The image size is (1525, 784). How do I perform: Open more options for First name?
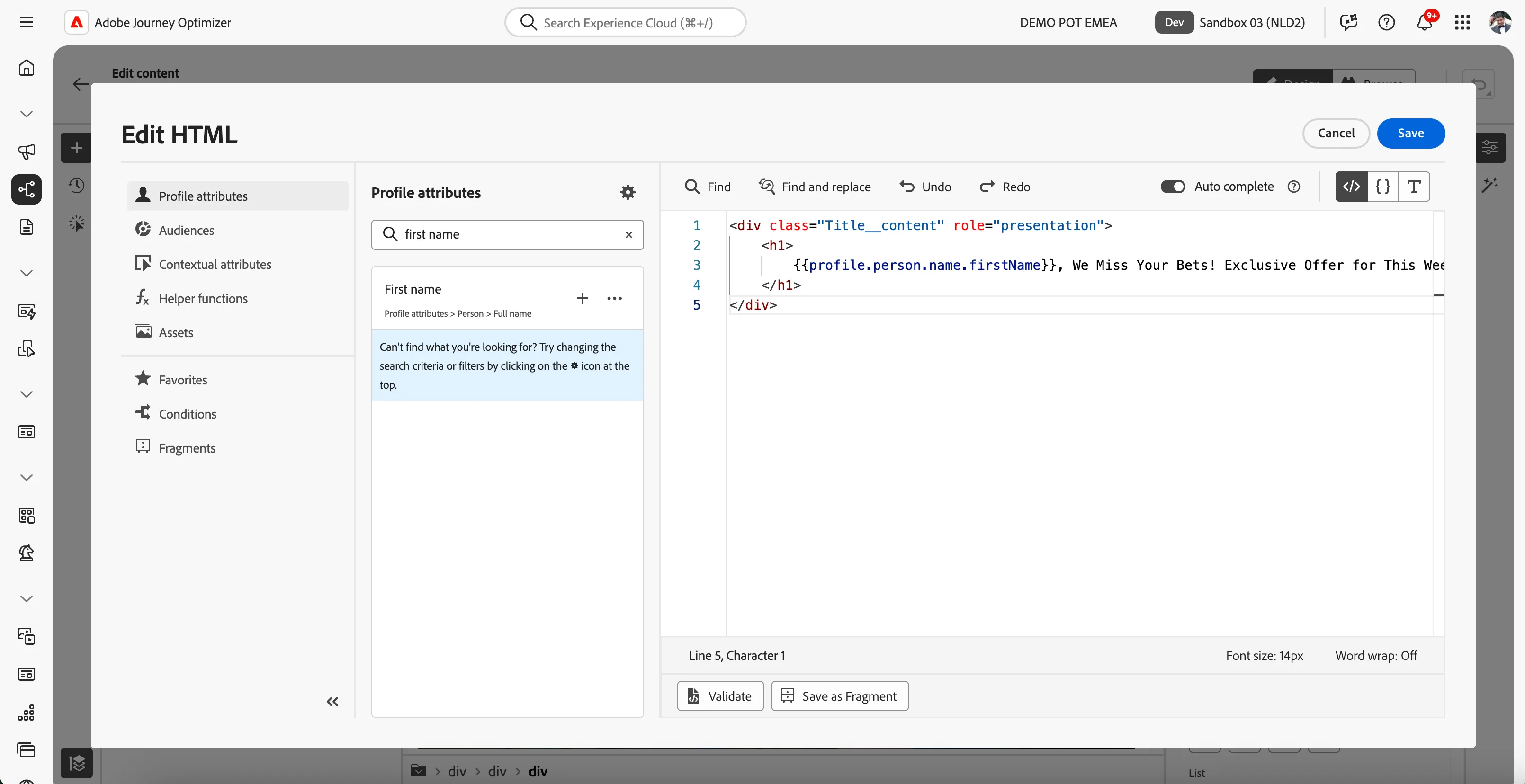[615, 298]
